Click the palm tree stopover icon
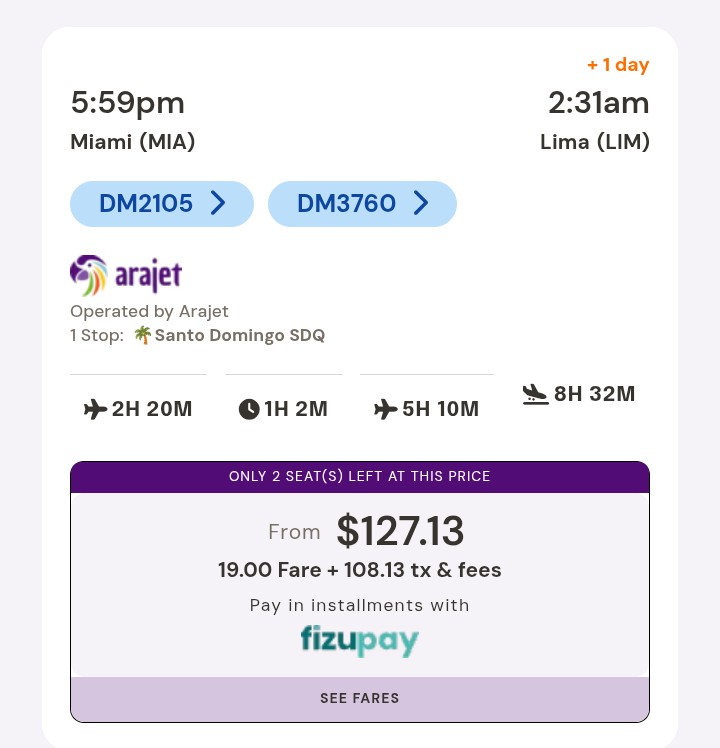 [x=143, y=335]
